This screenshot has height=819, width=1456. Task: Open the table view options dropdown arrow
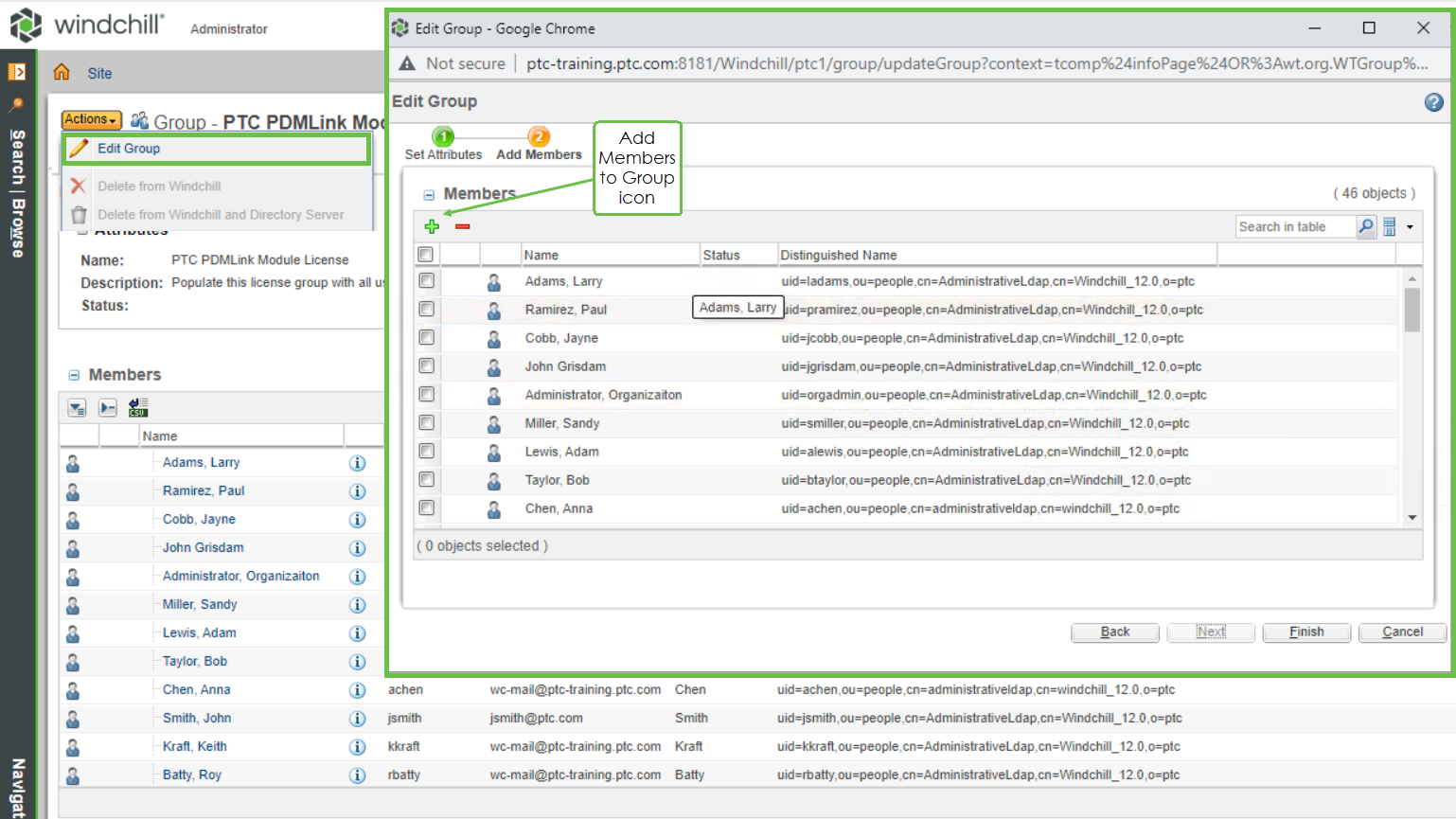click(x=1410, y=227)
